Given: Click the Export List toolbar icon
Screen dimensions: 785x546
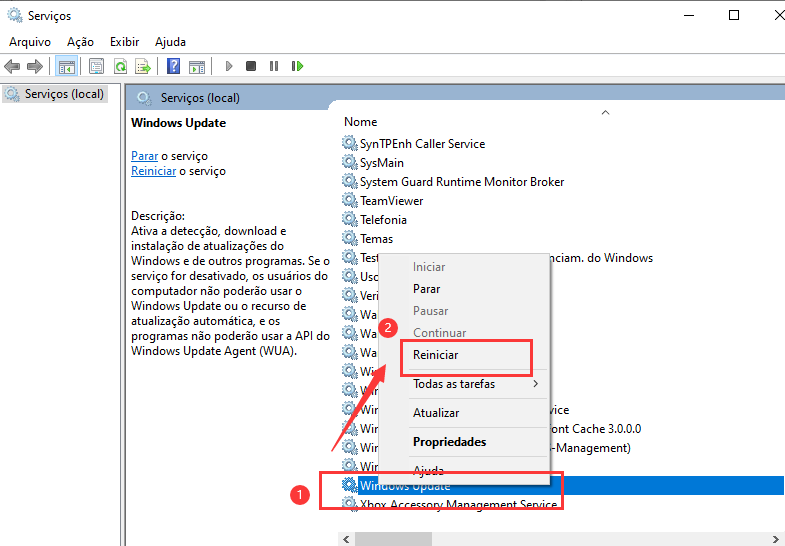Looking at the screenshot, I should point(143,66).
